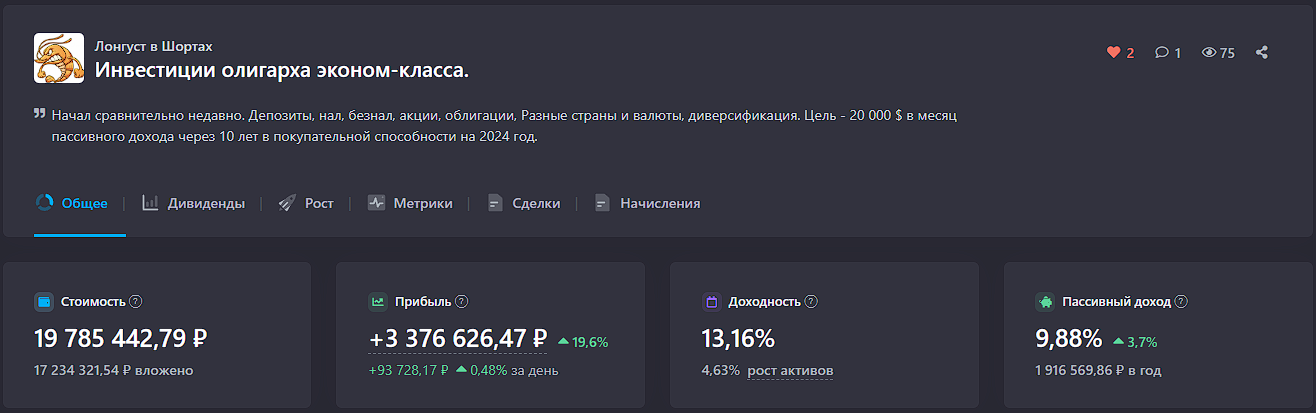
Task: Open comments via speech bubble icon
Action: coord(1162,53)
